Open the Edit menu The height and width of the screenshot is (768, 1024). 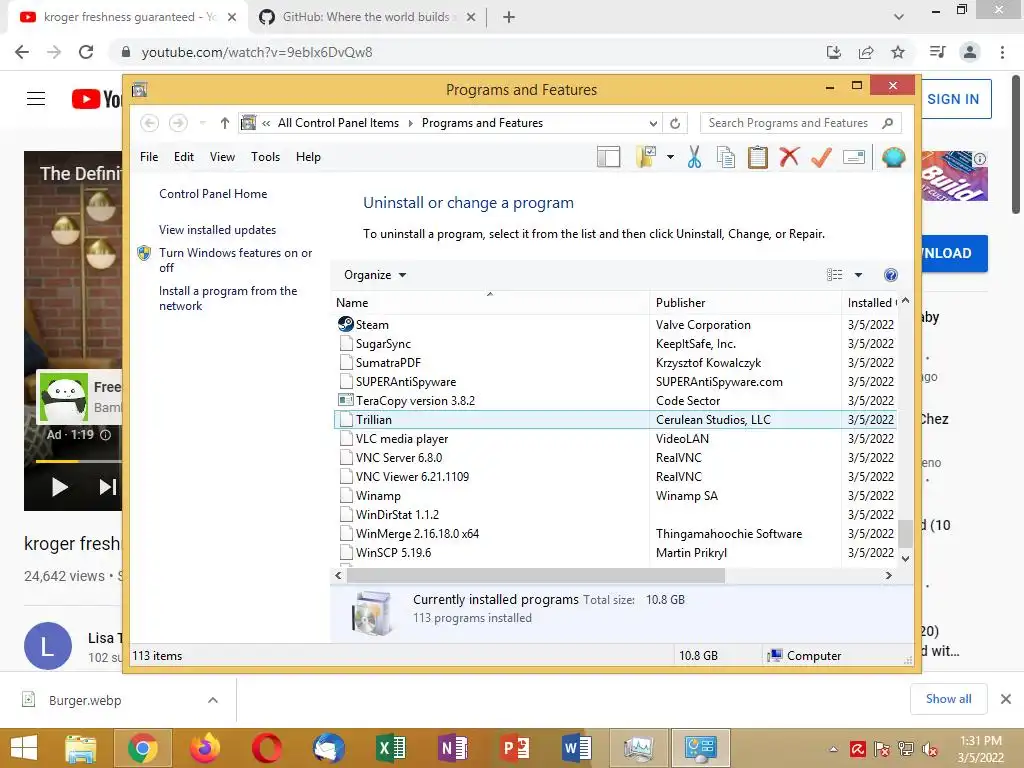click(184, 157)
